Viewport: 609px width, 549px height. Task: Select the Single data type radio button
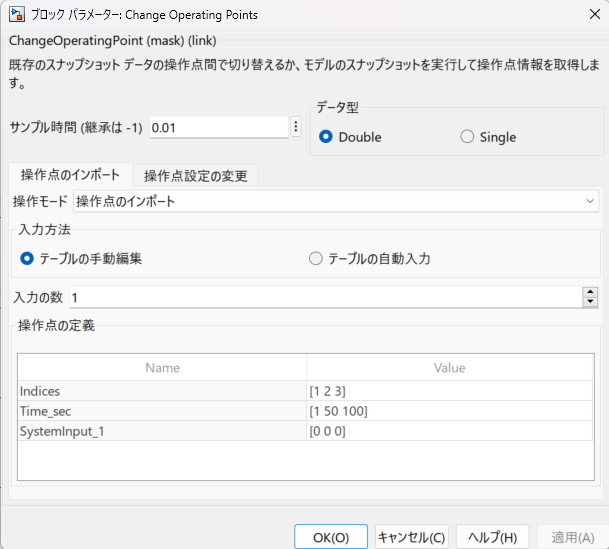pos(467,137)
